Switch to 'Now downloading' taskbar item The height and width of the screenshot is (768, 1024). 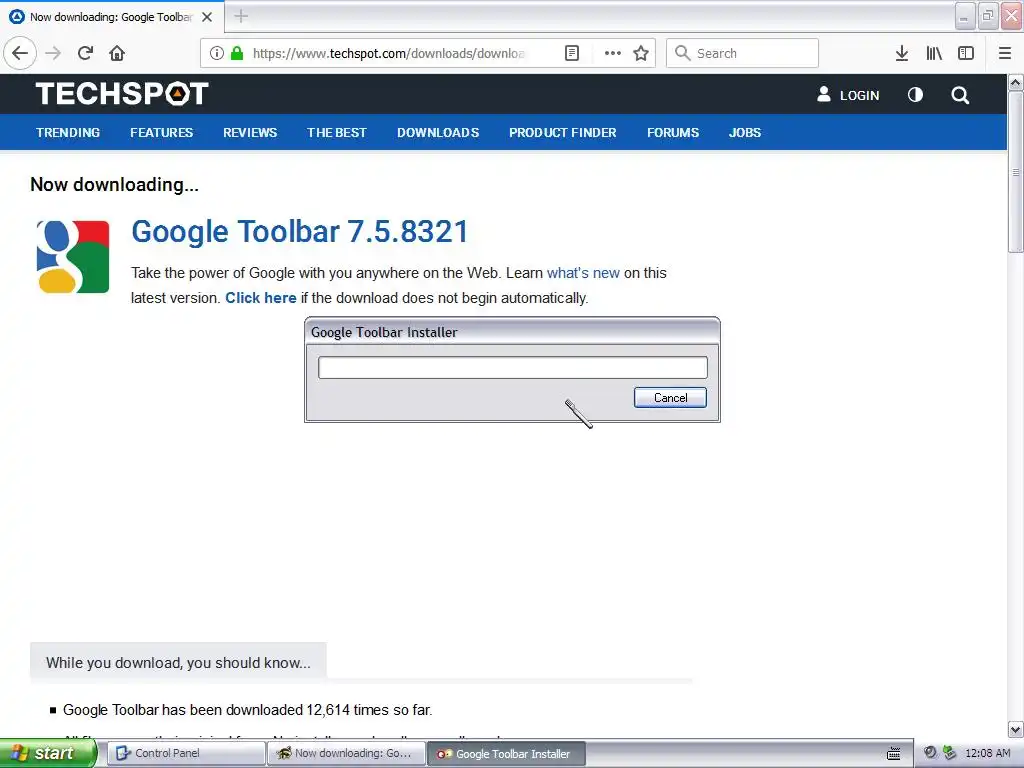click(346, 754)
